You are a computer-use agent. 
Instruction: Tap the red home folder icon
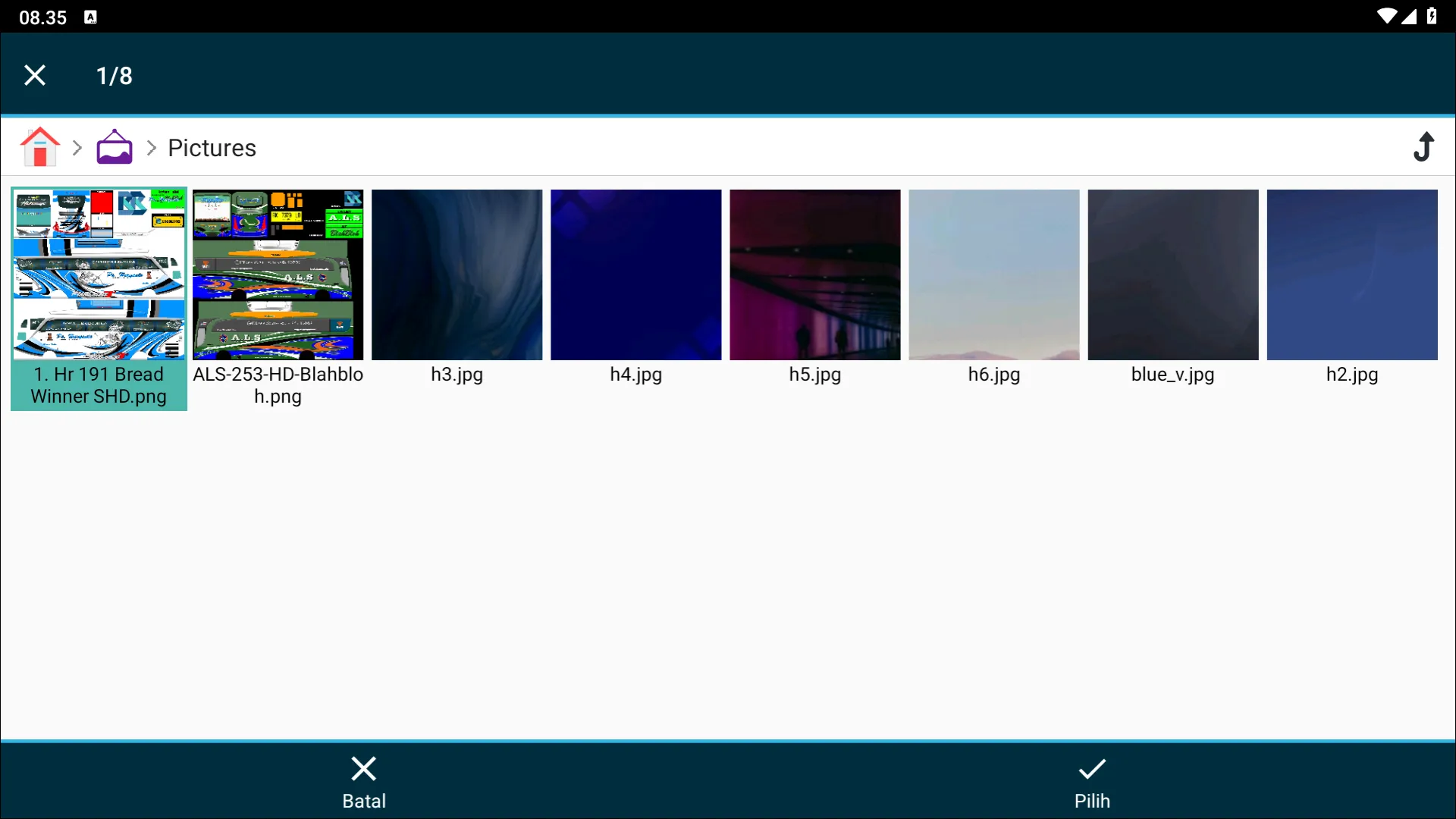pos(39,147)
